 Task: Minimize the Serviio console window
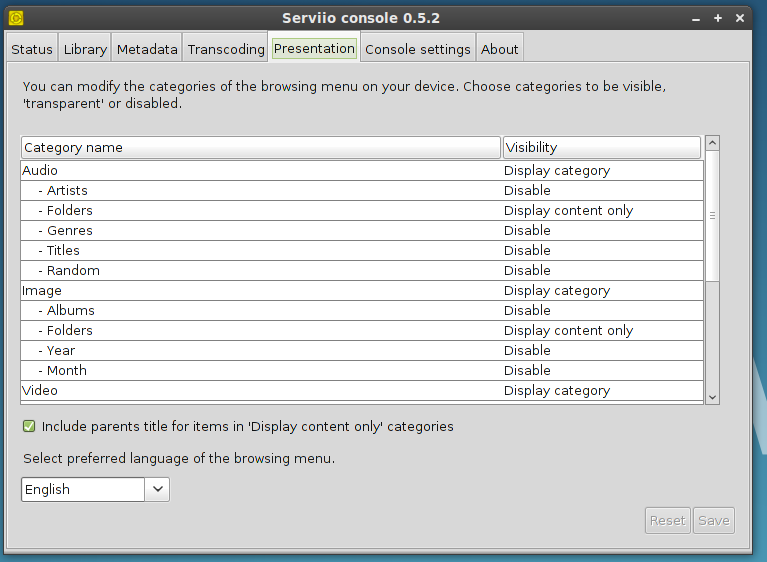pos(696,19)
